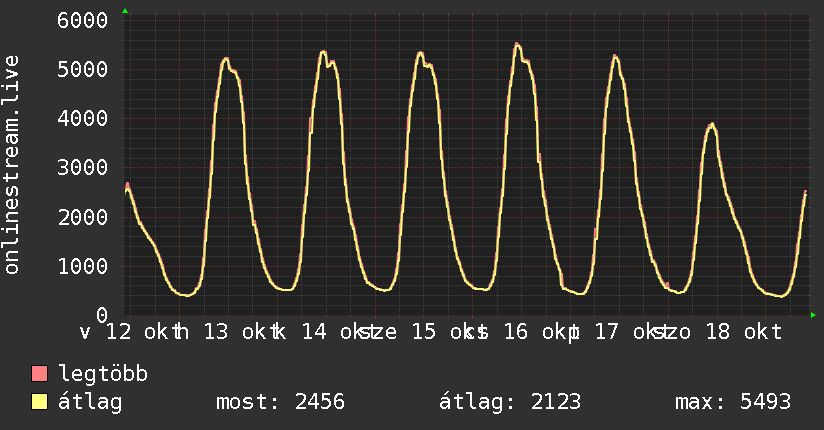Click the green arrow ending the x-axis
Image resolution: width=824 pixels, height=430 pixels.
pos(813,315)
